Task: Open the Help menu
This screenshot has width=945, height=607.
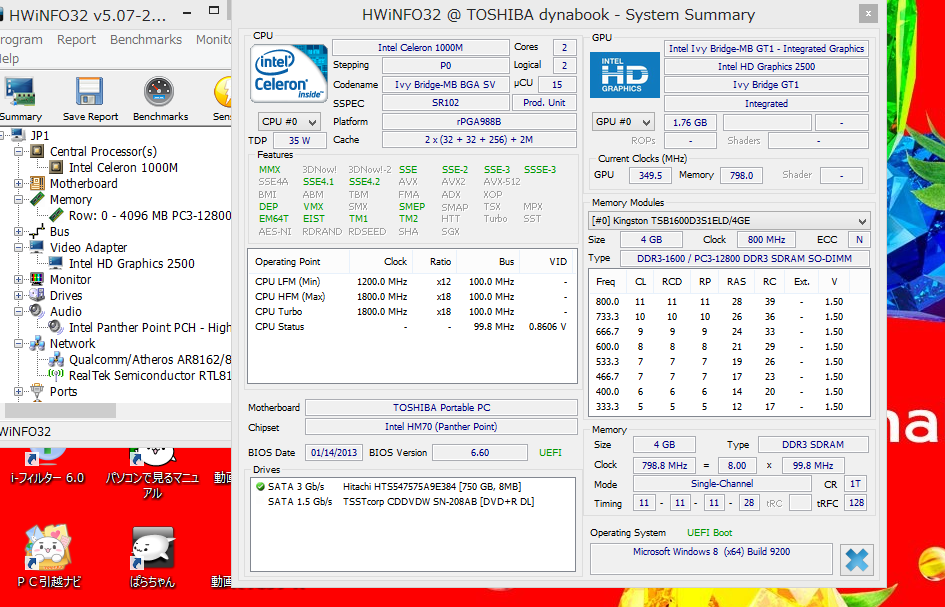Action: pyautogui.click(x=9, y=58)
